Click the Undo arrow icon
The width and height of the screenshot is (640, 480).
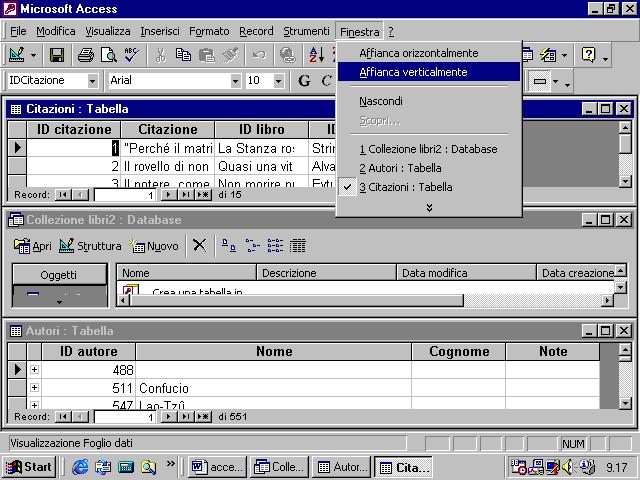tap(259, 55)
